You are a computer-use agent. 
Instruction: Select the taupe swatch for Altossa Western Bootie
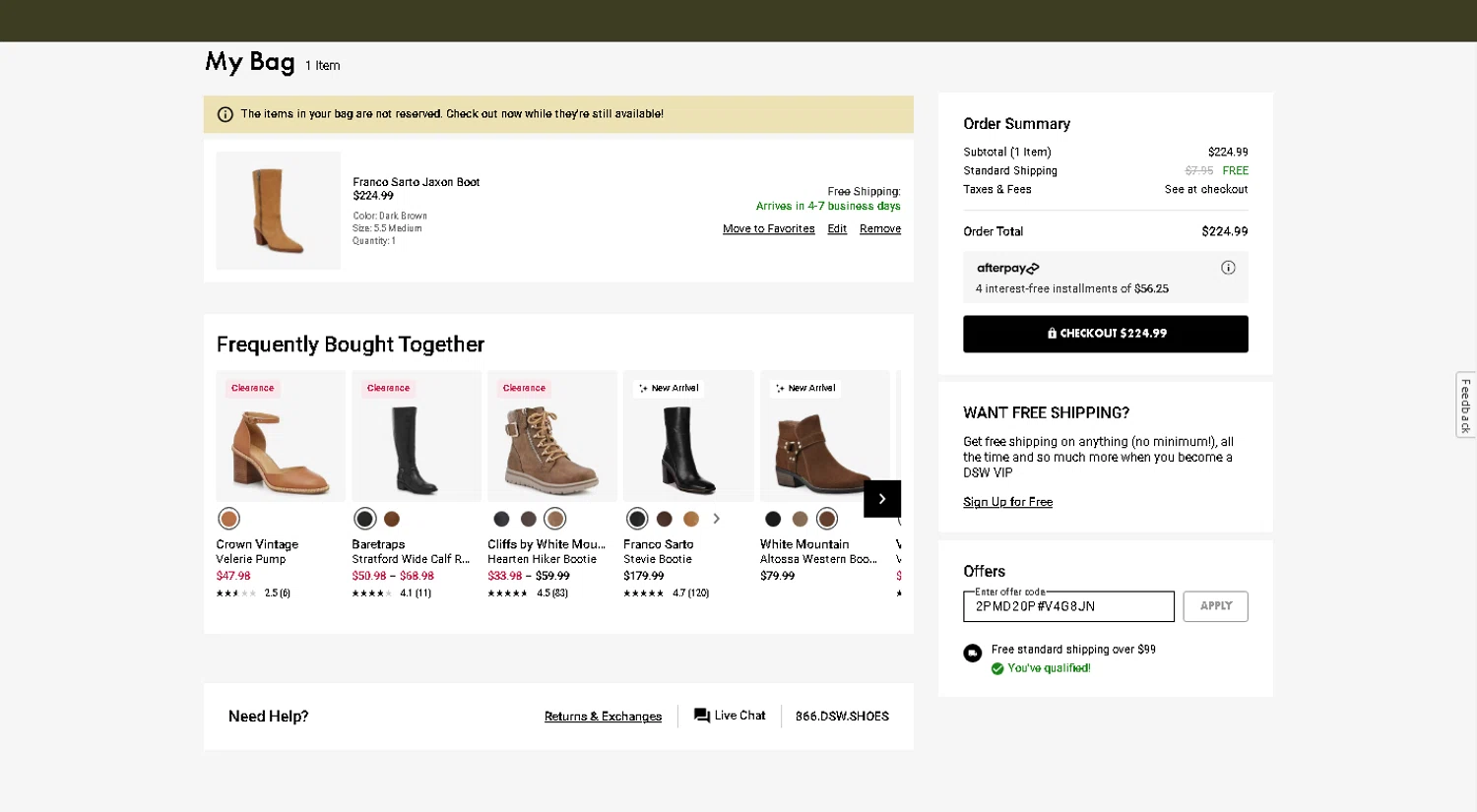[x=801, y=519]
